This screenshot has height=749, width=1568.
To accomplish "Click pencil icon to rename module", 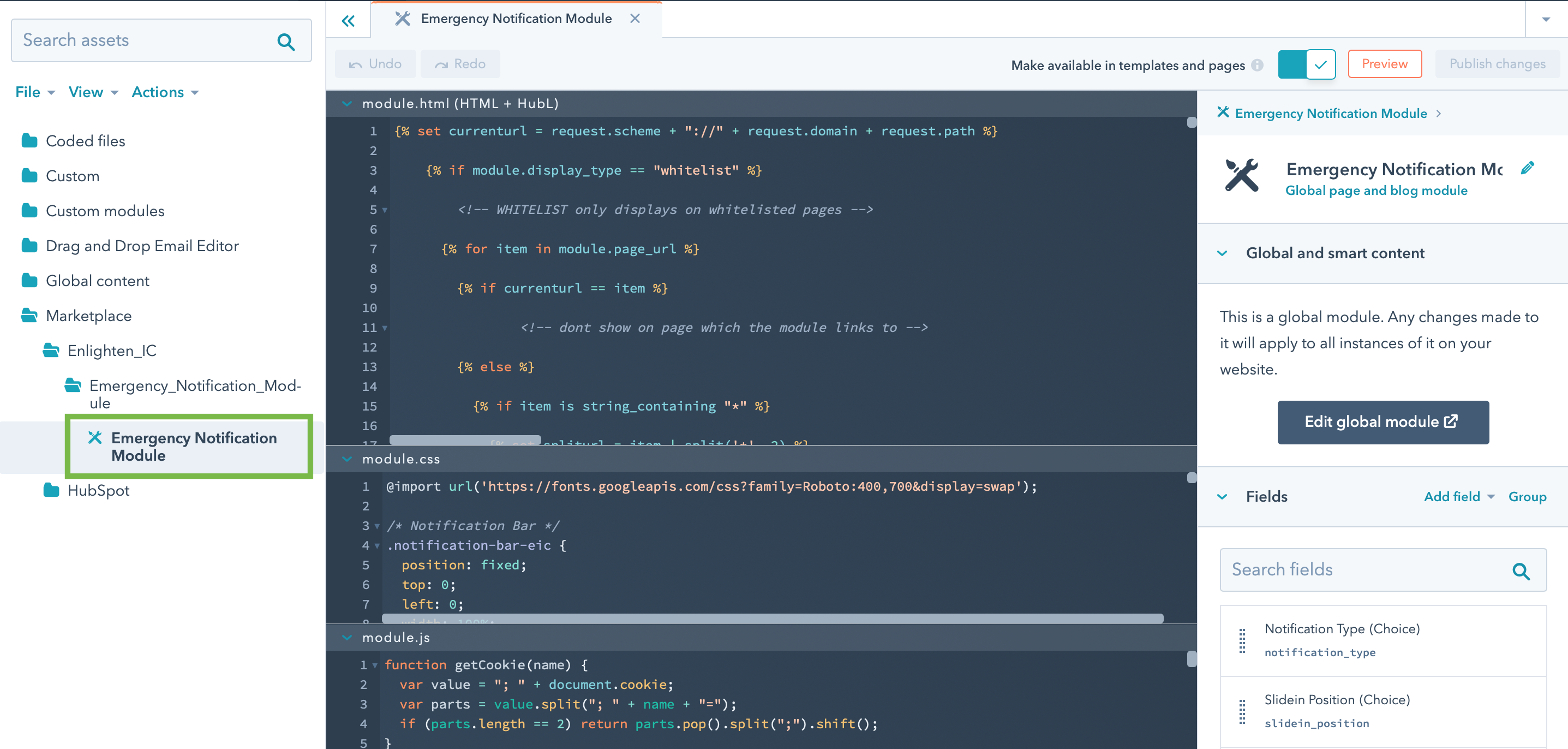I will [1527, 168].
